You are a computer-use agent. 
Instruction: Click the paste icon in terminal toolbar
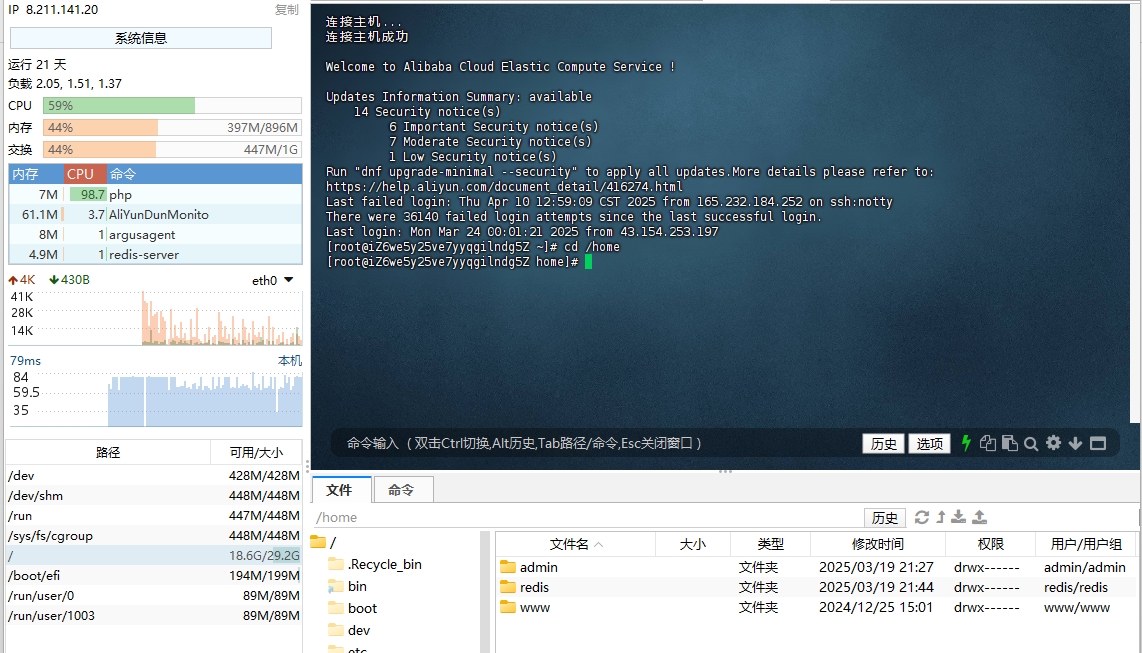1009,443
